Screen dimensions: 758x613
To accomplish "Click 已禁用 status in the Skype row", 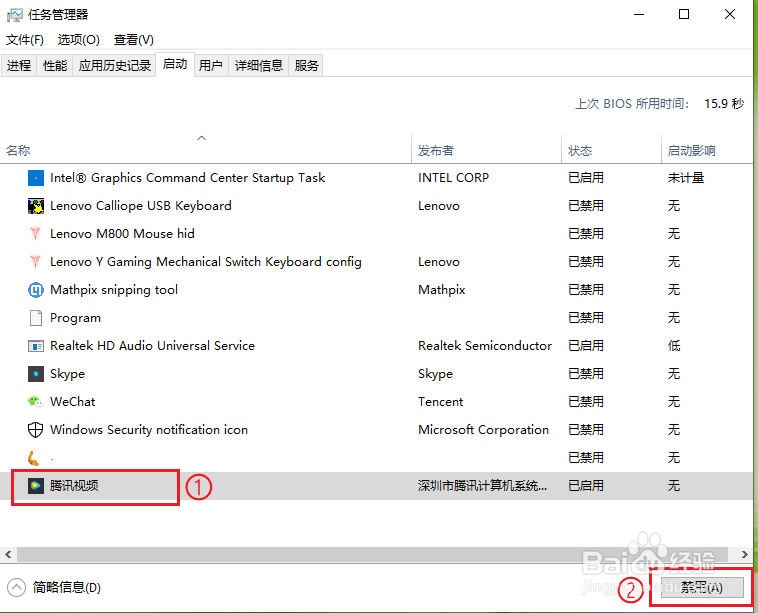I will [586, 374].
